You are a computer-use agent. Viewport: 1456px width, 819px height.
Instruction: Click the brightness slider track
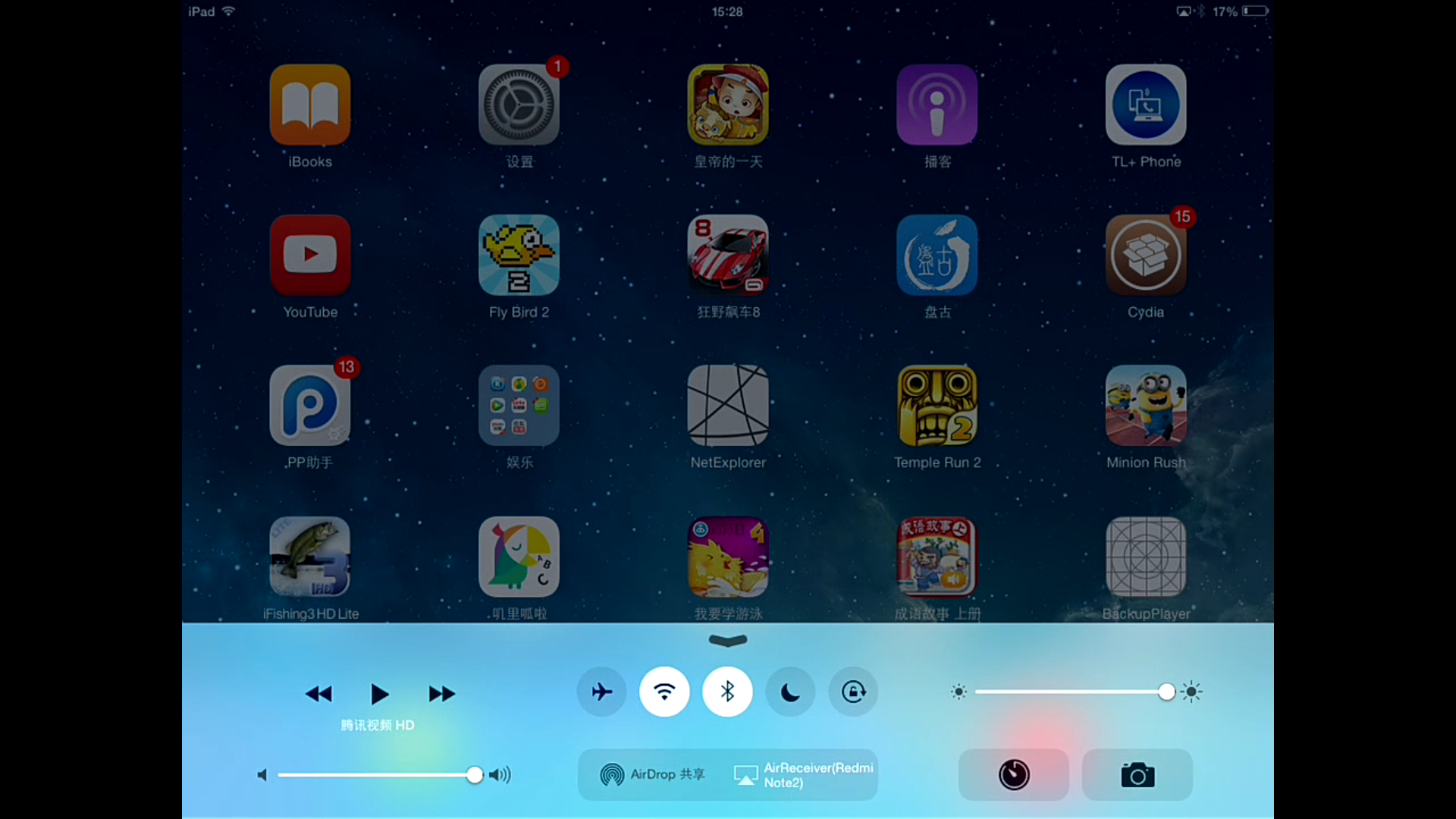pos(1069,692)
